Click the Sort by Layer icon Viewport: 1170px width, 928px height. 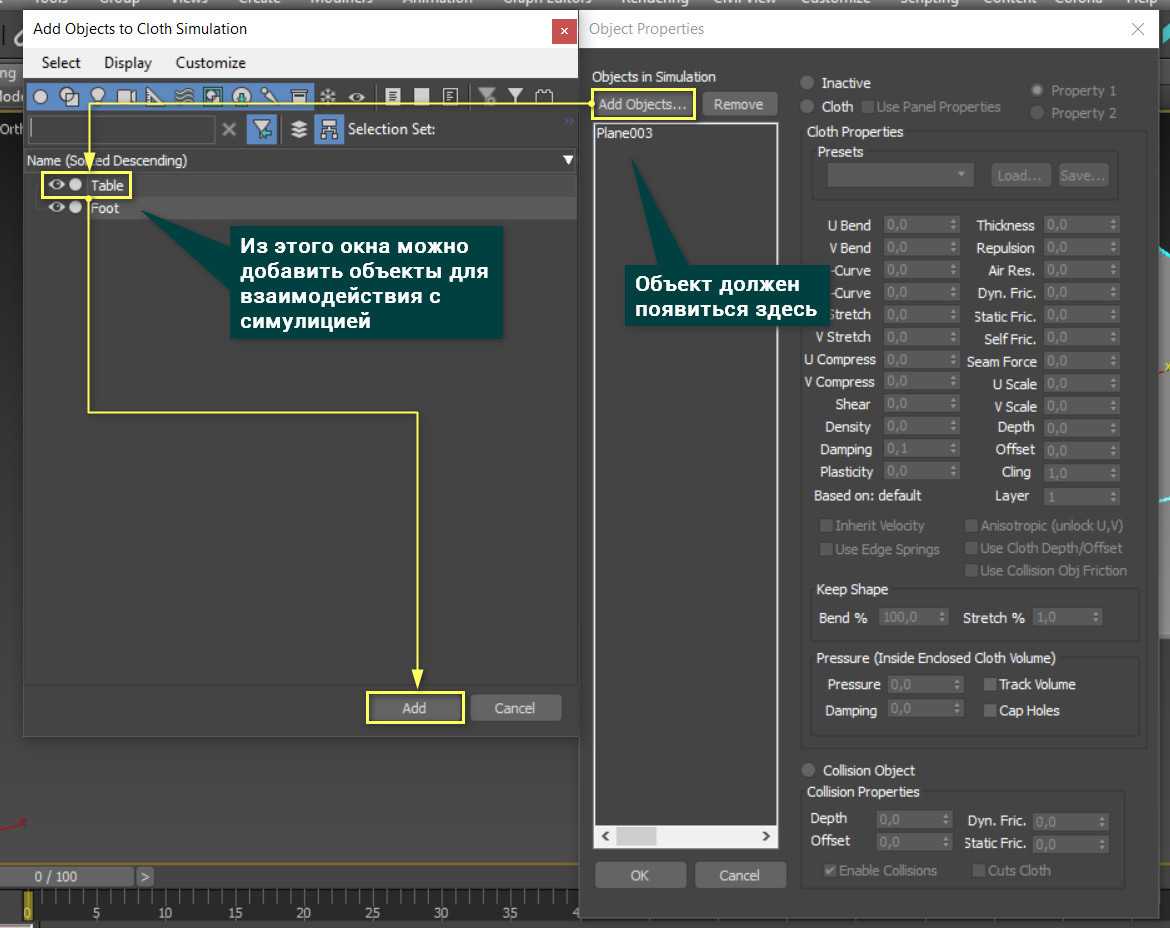pos(298,129)
